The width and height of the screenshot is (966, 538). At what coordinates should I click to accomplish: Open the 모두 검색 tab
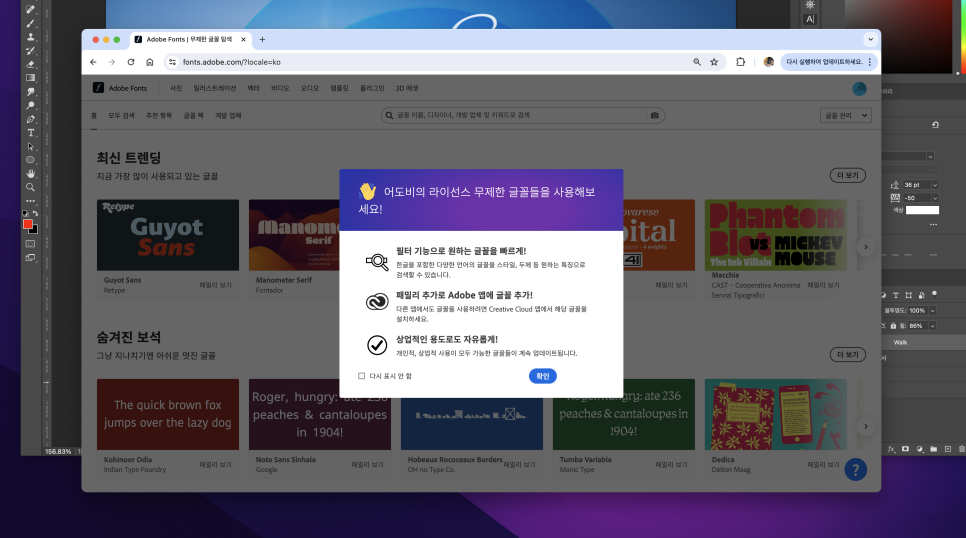[x=121, y=116]
